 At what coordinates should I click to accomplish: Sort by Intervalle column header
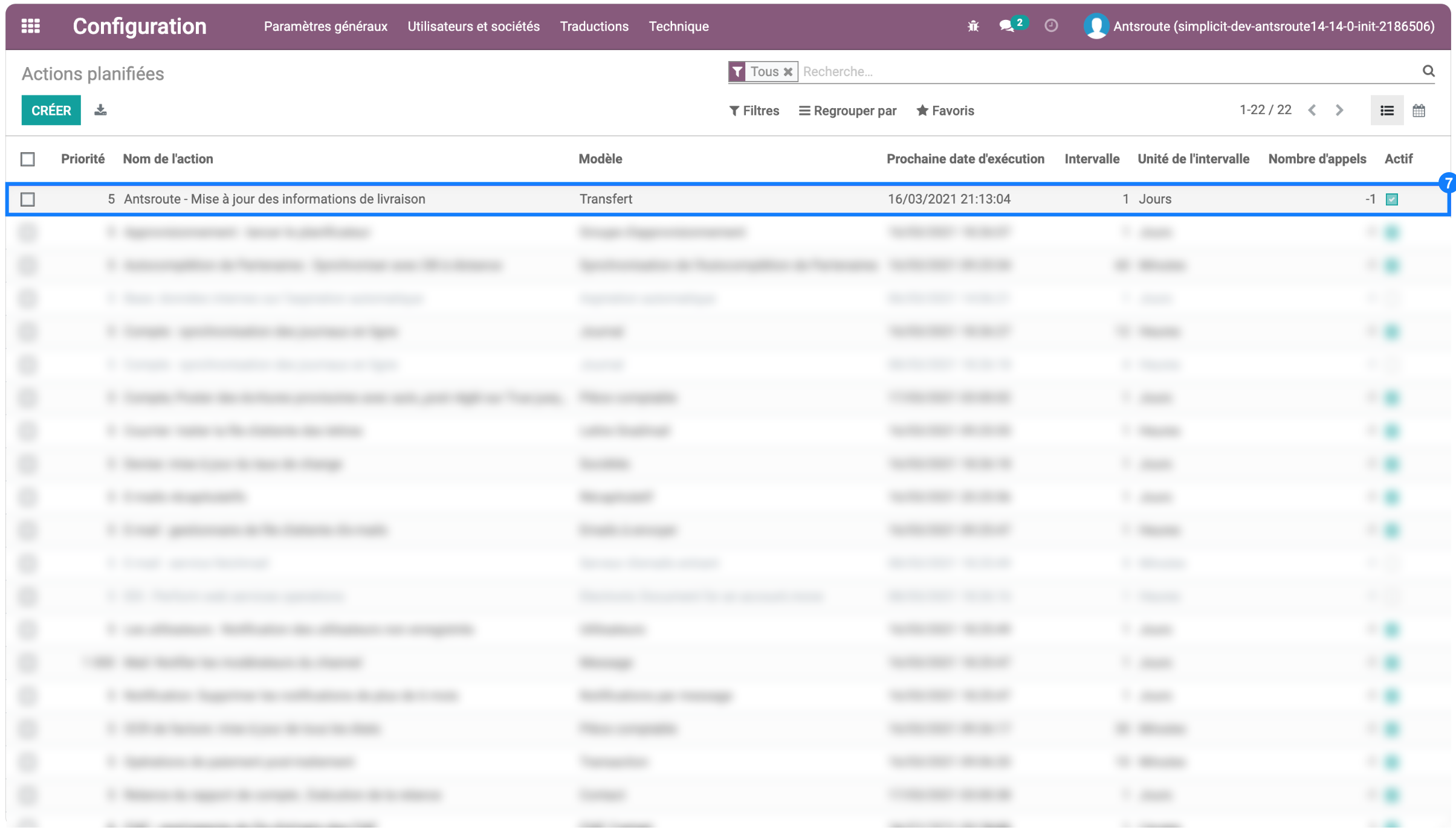(x=1092, y=158)
